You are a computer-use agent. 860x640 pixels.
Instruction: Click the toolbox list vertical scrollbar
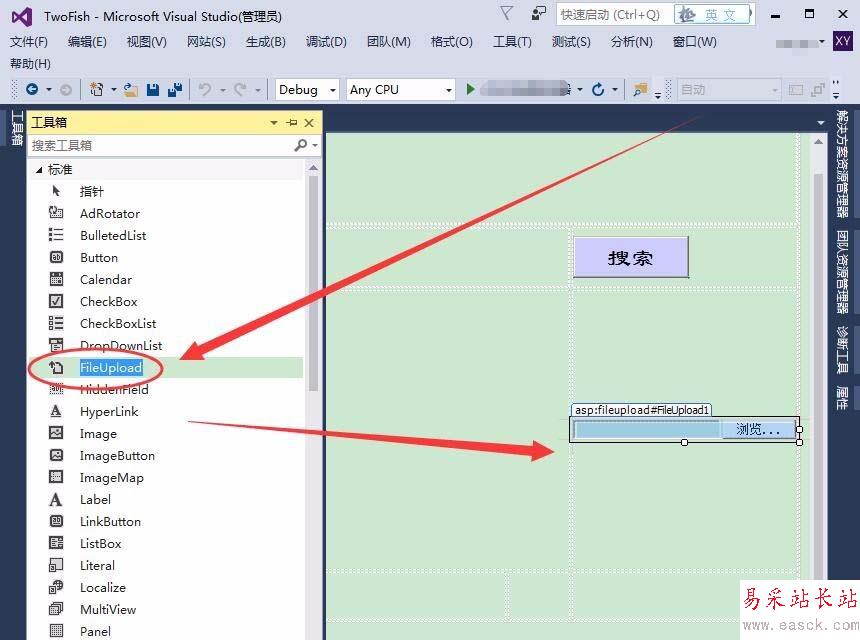(x=313, y=282)
